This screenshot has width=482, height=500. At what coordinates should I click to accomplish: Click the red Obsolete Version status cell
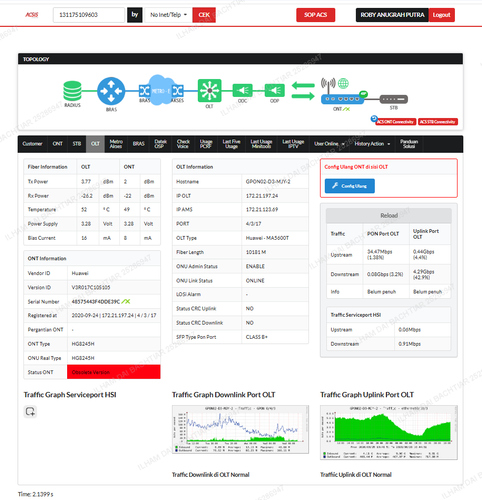click(114, 372)
